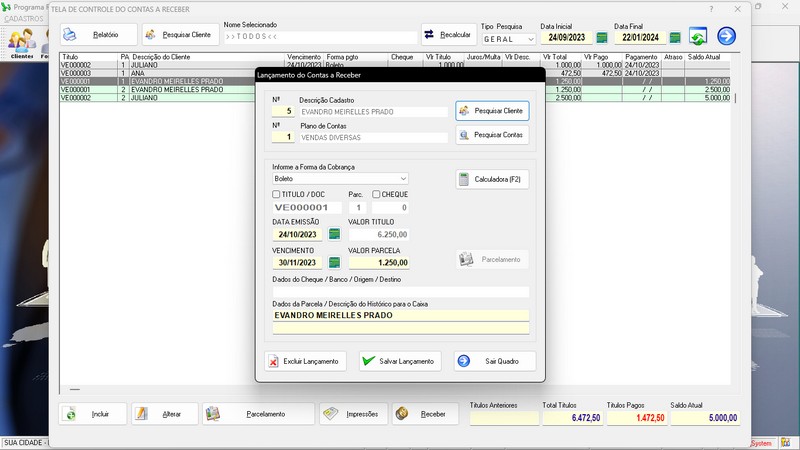Click the Valor Parcela field
The width and height of the screenshot is (800, 450).
pyautogui.click(x=378, y=262)
